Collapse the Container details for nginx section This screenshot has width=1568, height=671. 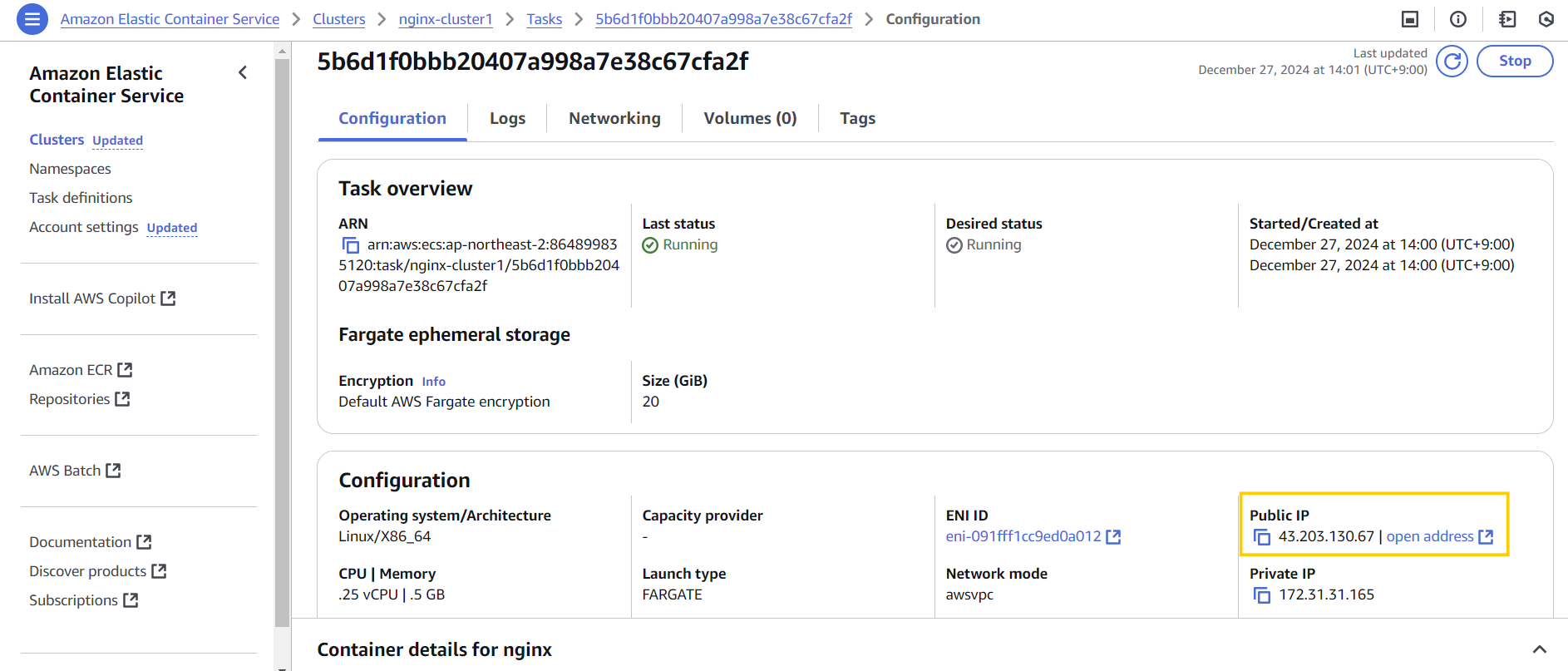tap(1539, 649)
